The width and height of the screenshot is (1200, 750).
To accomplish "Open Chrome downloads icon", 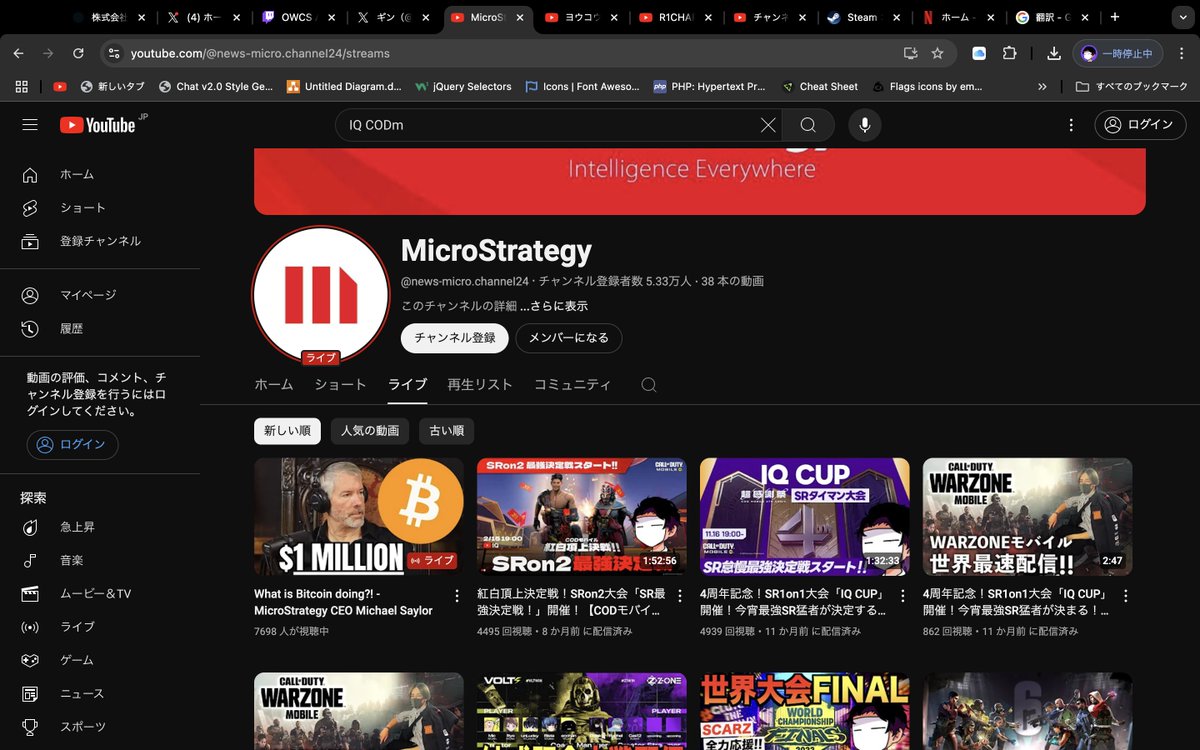I will [1054, 53].
